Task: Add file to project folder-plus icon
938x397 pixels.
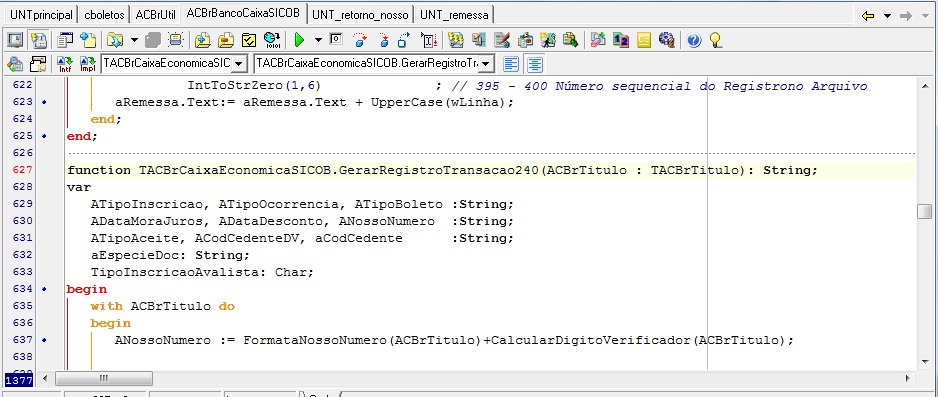Action: point(203,40)
